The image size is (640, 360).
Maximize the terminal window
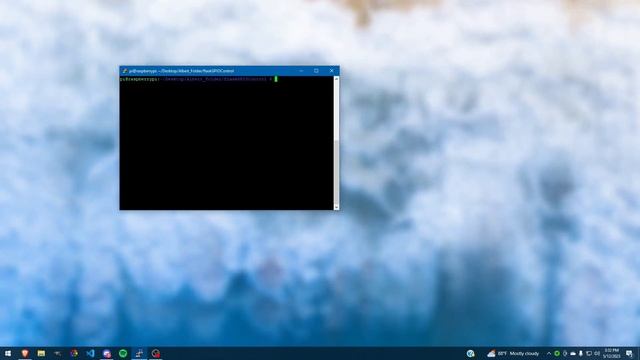[316, 71]
